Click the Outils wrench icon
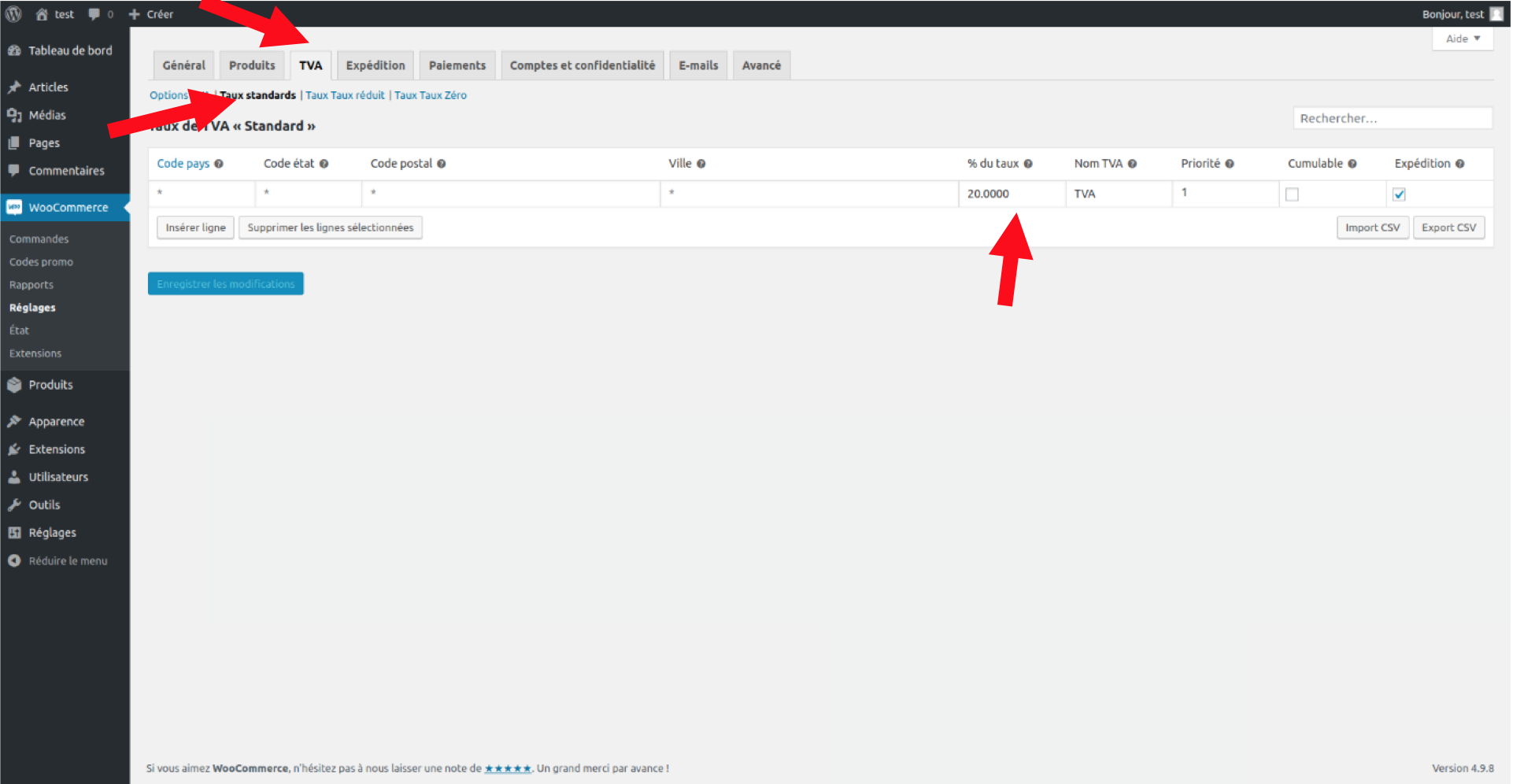 tap(14, 505)
